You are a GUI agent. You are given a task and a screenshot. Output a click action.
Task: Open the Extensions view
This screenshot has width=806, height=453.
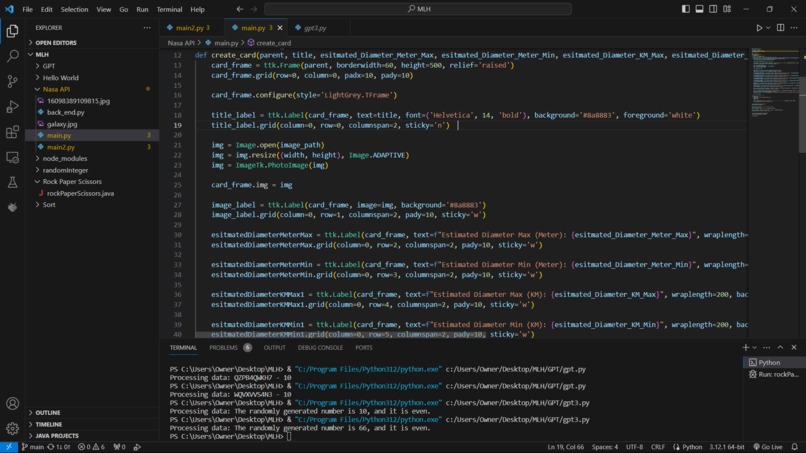12,132
